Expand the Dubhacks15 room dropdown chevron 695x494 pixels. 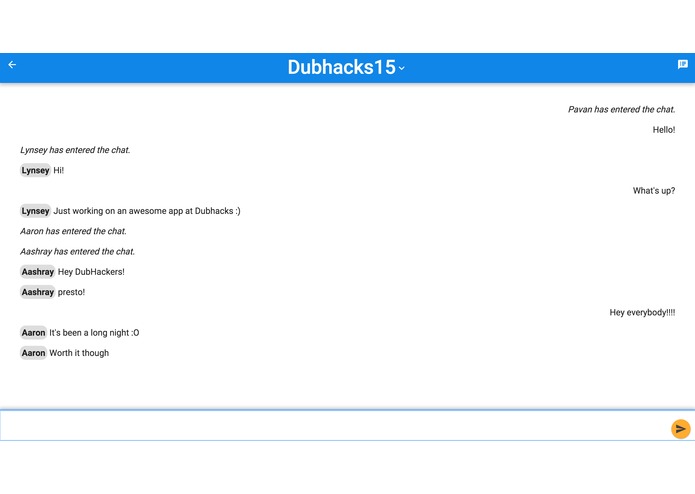(x=402, y=68)
